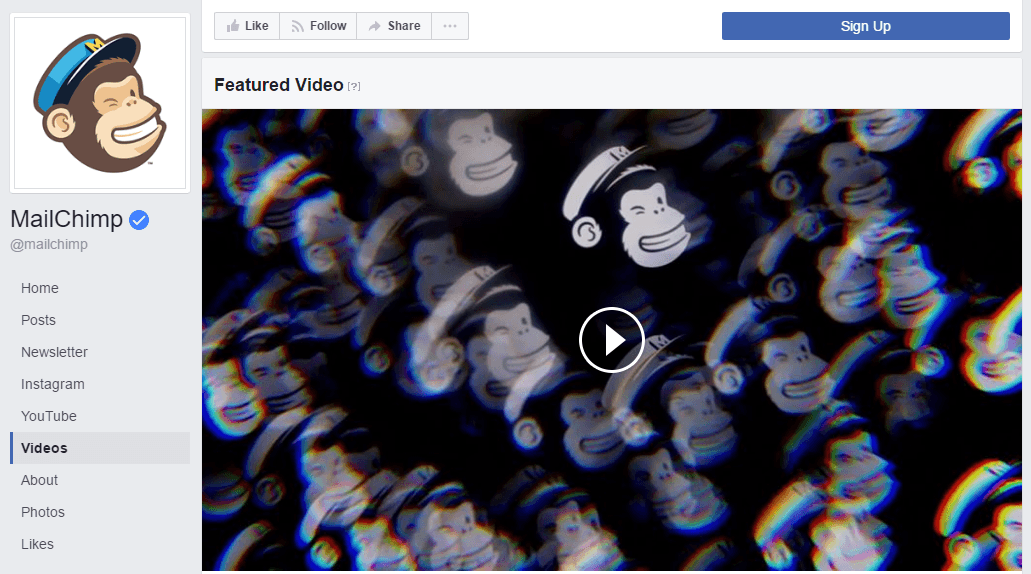1031x574 pixels.
Task: Open the three-dots more options menu
Action: coord(450,26)
